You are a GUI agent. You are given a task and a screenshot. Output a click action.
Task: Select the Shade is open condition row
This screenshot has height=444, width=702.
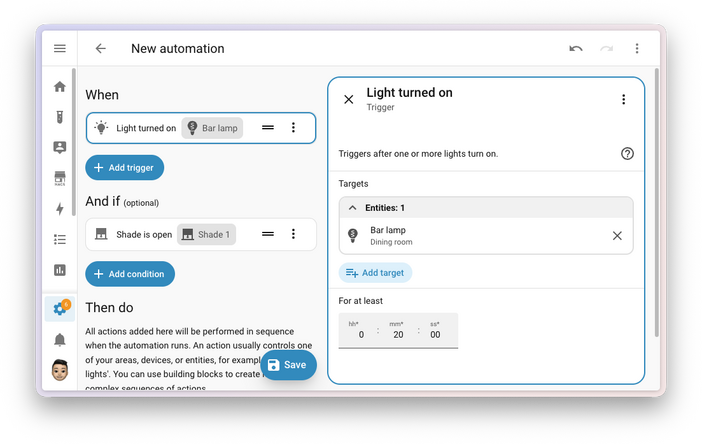(x=201, y=234)
